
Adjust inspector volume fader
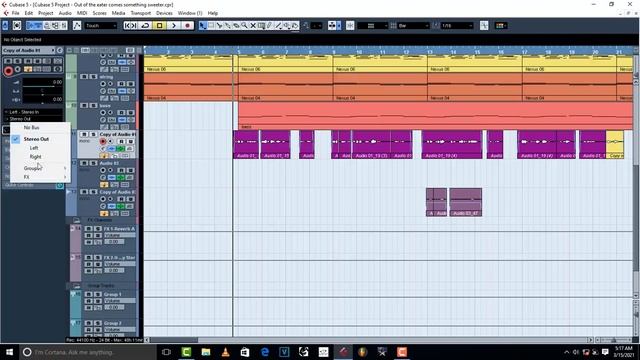pos(42,84)
